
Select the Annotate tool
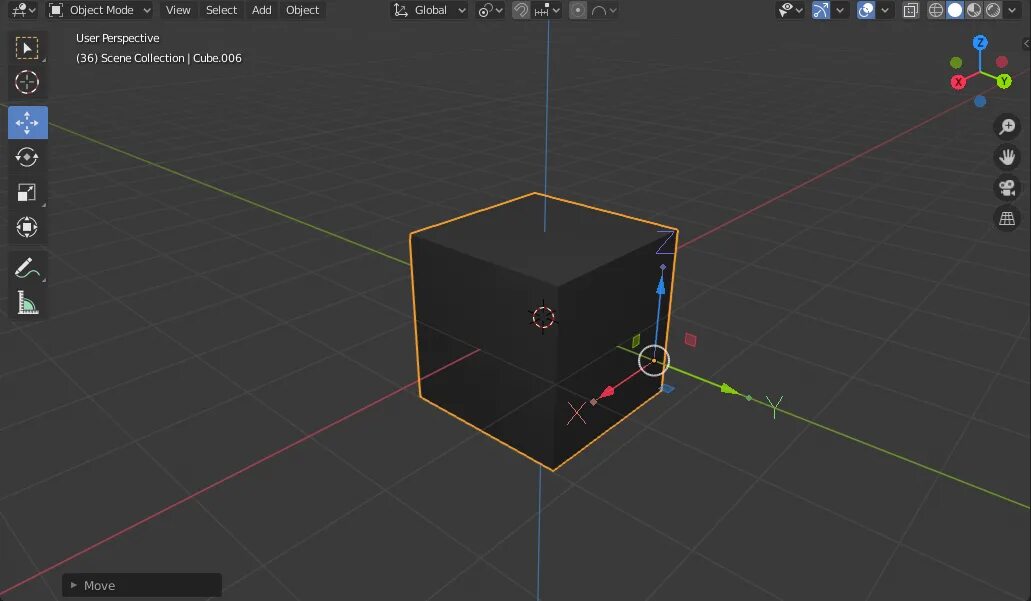coord(27,268)
